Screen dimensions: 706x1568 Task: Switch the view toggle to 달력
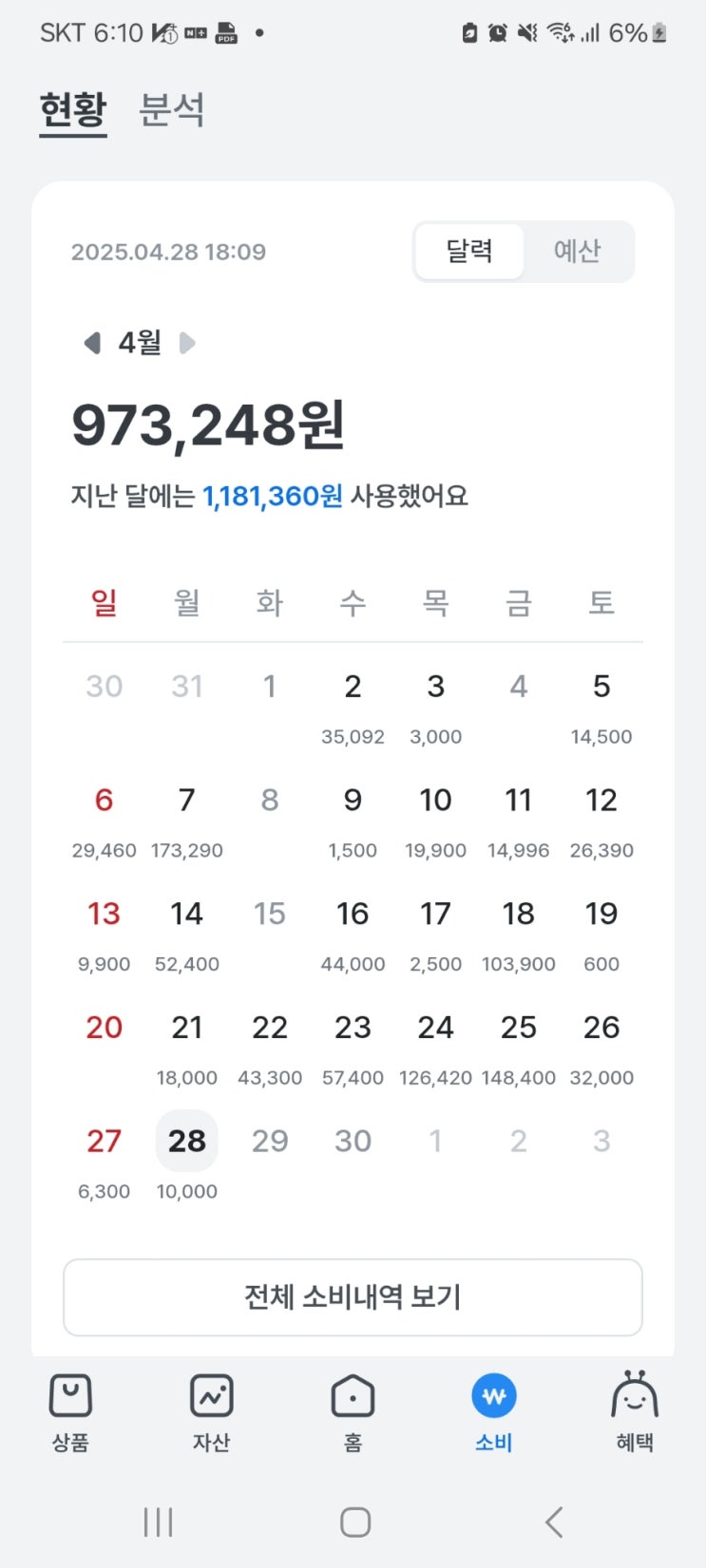point(469,252)
